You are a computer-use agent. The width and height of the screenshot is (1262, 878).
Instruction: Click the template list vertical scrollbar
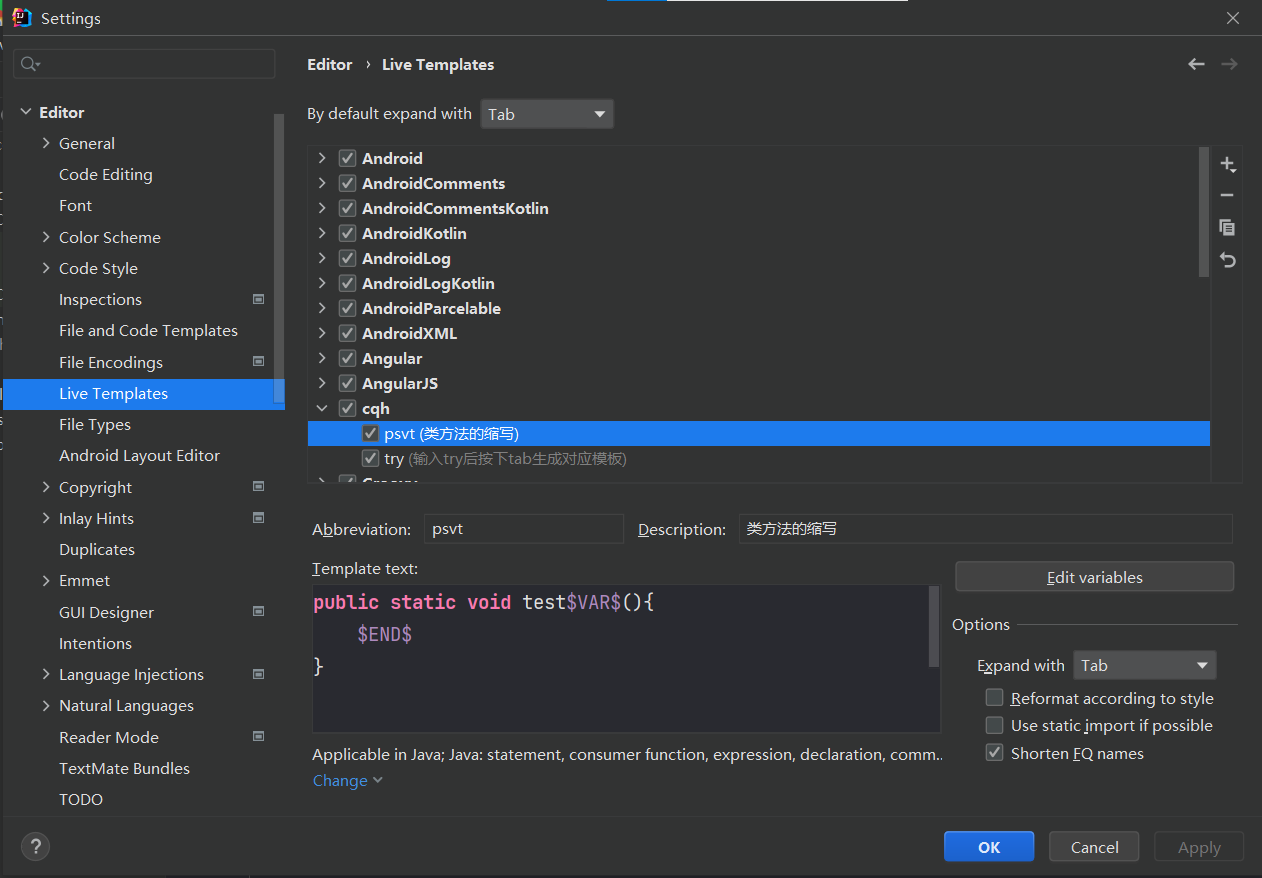point(1204,212)
